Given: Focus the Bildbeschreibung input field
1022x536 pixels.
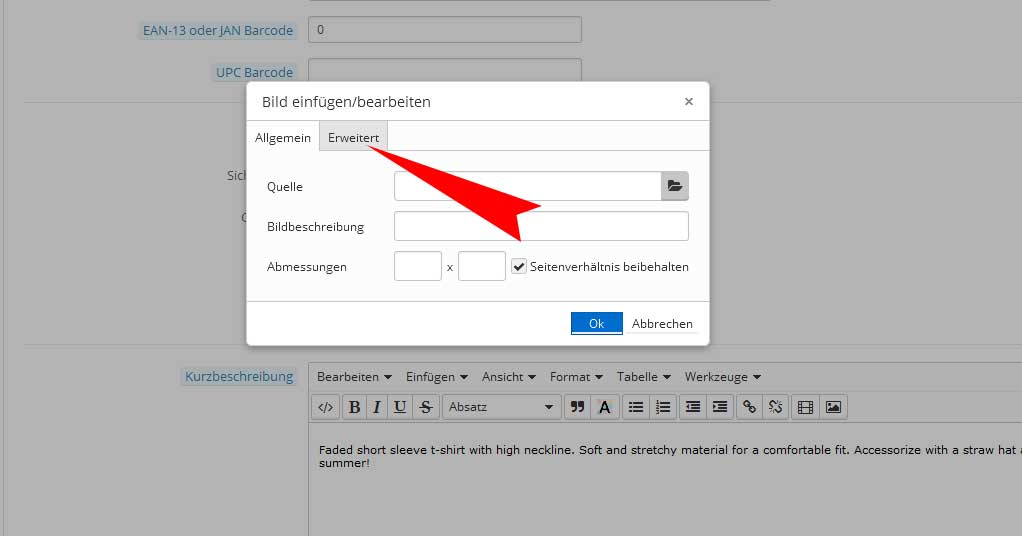Looking at the screenshot, I should (541, 226).
